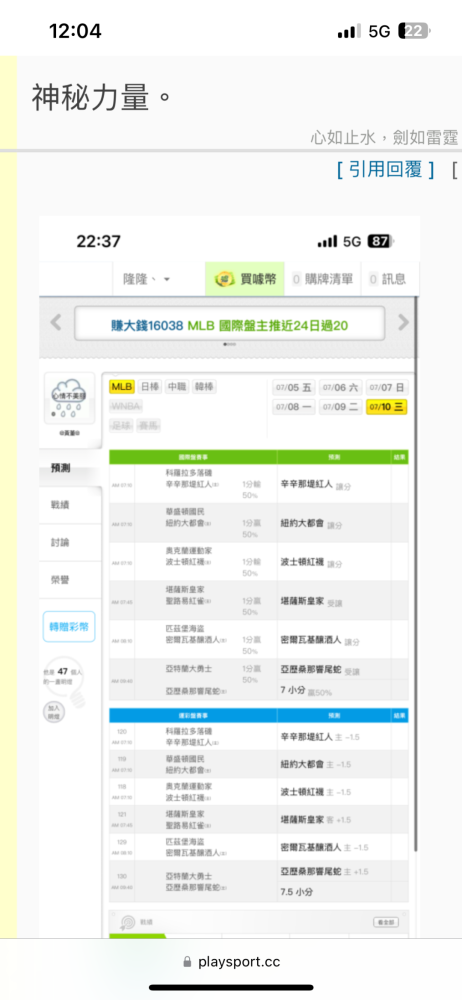Tap 紐約大都會 主 -1.5 in blue table
The image size is (462, 1000).
(x=316, y=764)
